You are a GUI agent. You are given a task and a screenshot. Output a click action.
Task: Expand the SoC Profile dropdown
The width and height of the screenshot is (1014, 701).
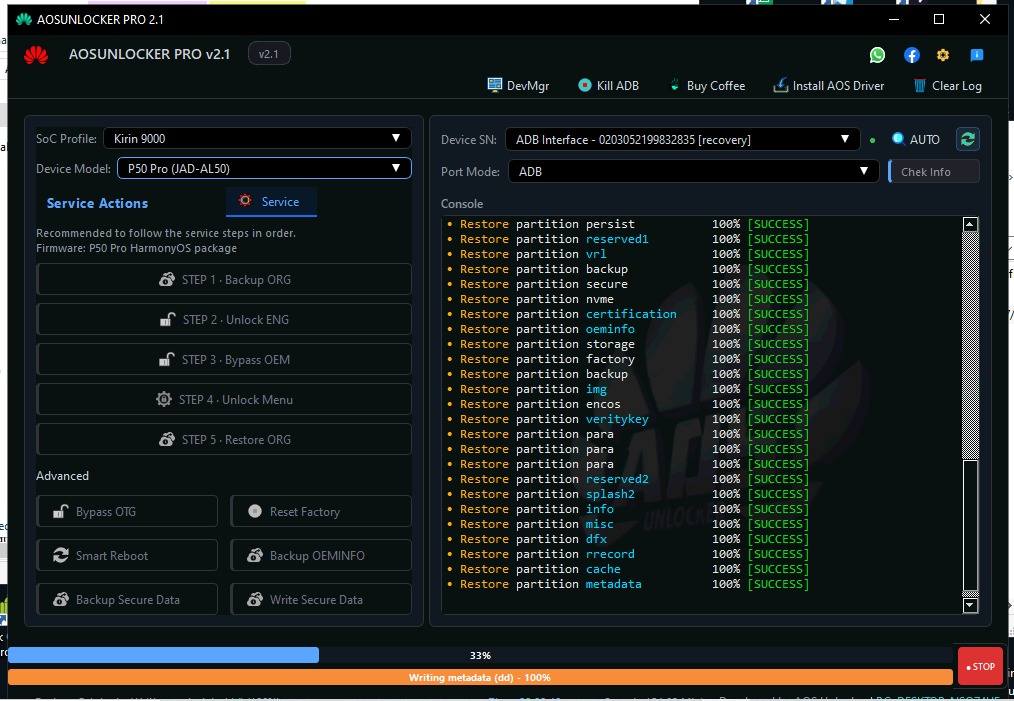click(257, 138)
